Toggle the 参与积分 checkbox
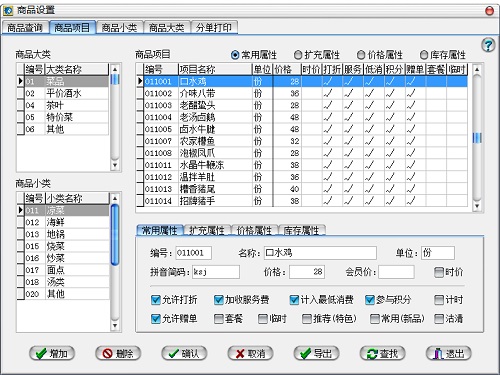Viewport: 500px width, 375px height. click(370, 300)
